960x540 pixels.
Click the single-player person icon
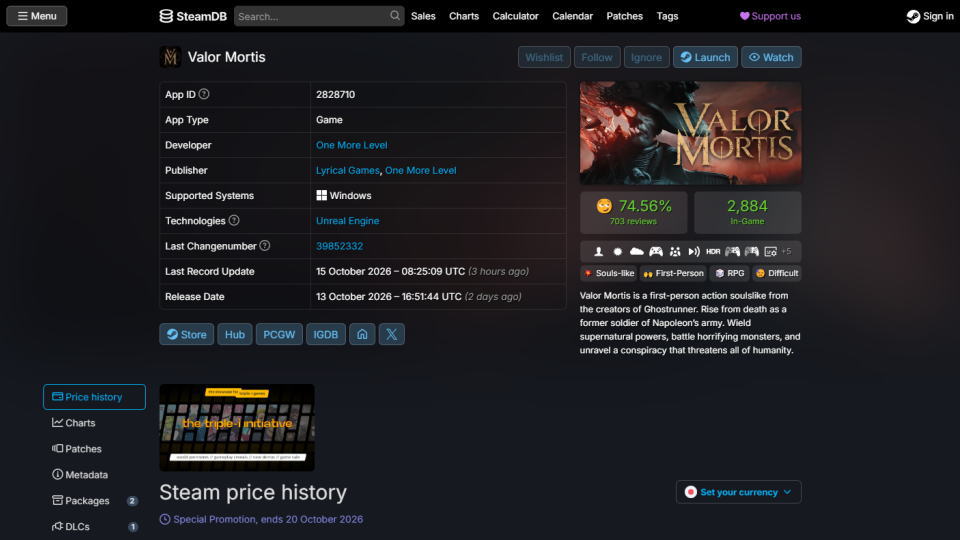point(599,251)
